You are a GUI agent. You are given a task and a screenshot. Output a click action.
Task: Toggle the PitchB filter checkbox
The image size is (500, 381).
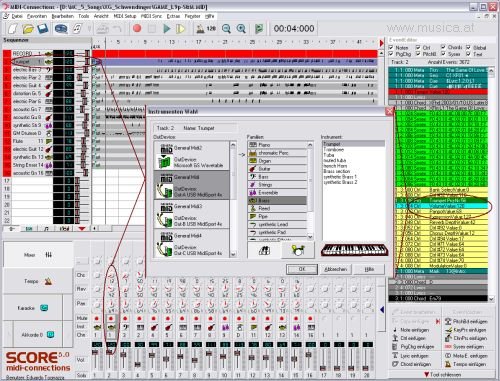[418, 54]
